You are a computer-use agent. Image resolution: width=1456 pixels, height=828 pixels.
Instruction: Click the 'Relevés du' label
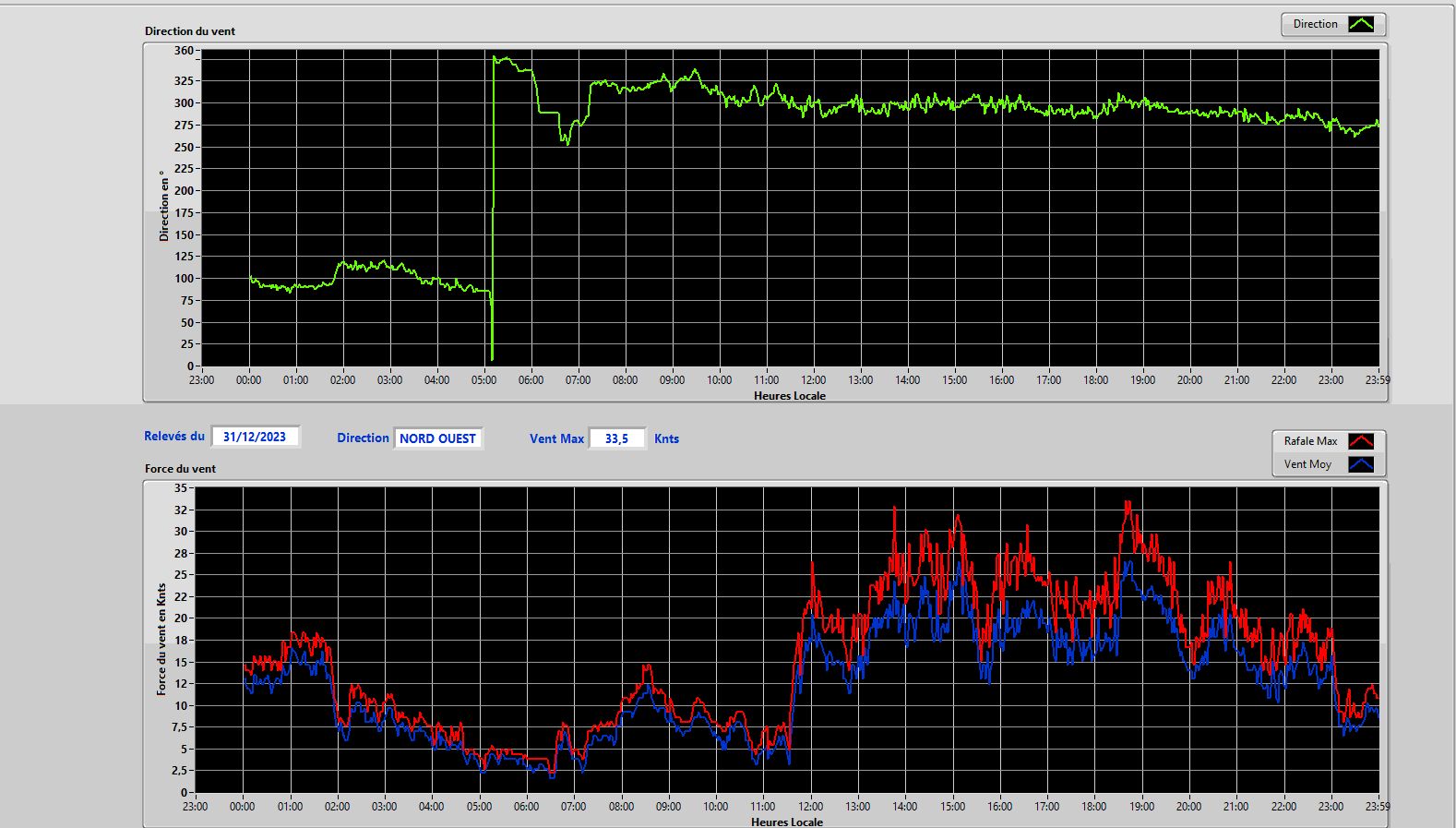pos(174,436)
